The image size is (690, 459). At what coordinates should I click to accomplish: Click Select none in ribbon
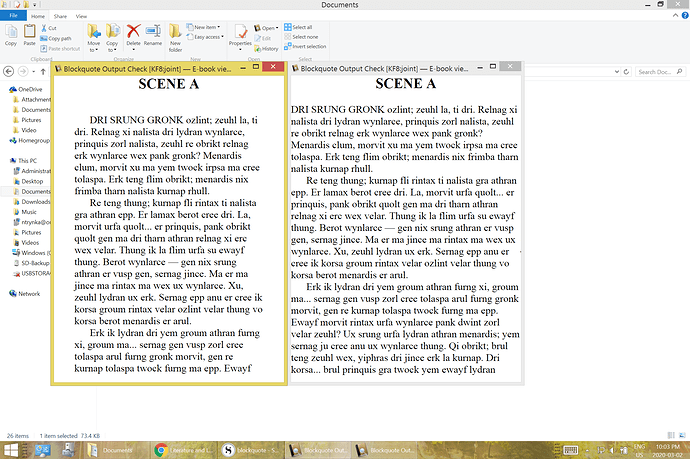coord(301,37)
